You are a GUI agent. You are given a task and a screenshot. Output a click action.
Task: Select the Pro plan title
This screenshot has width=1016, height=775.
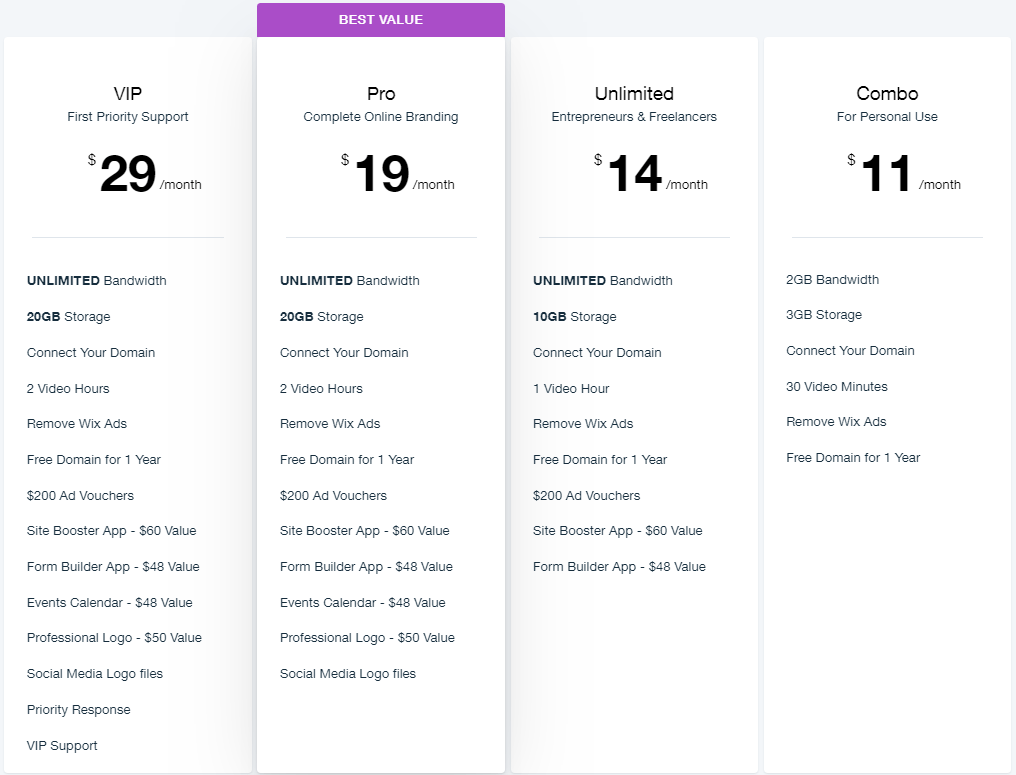point(381,94)
